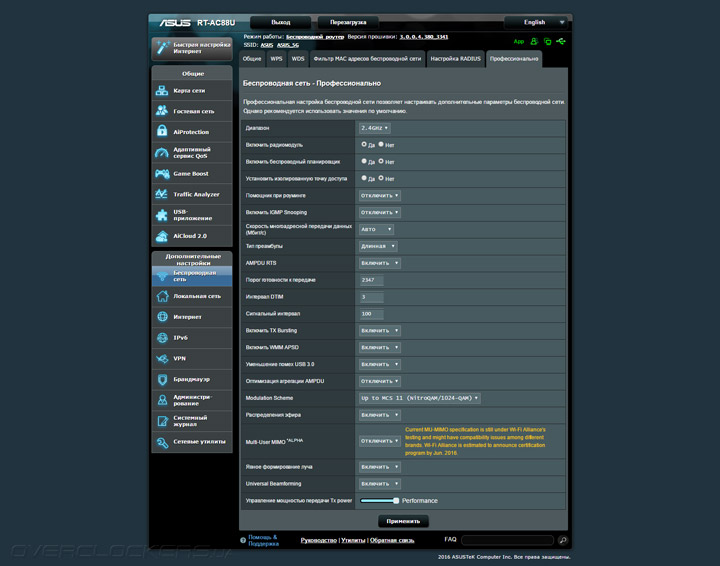Open USB application puzzle icon

(x=162, y=215)
